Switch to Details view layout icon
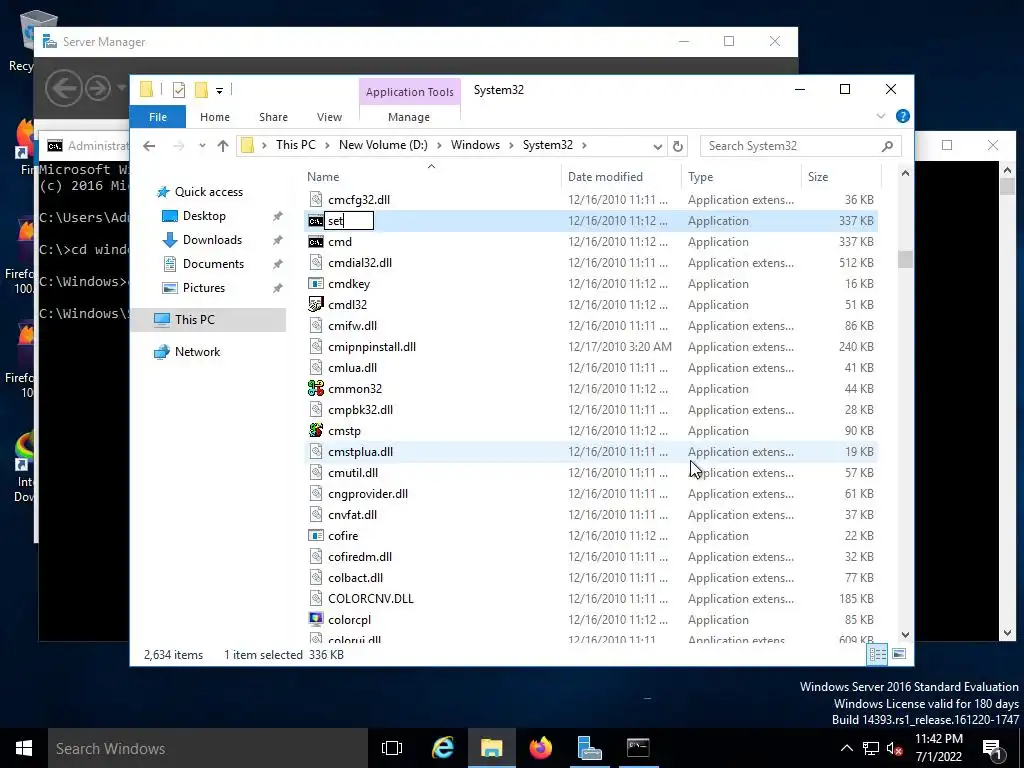This screenshot has height=768, width=1024. (x=877, y=654)
